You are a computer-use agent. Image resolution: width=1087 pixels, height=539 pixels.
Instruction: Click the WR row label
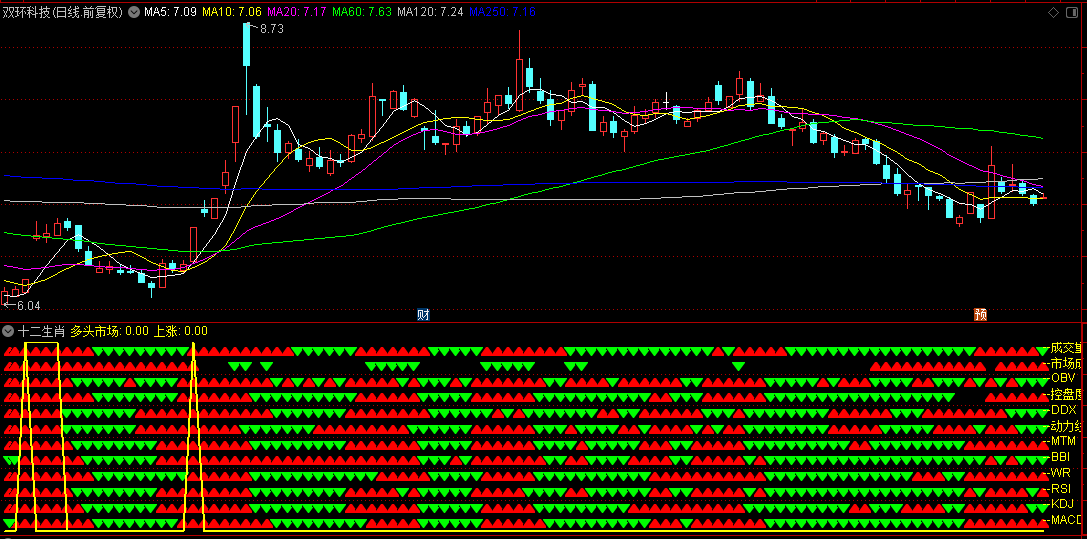[1060, 472]
